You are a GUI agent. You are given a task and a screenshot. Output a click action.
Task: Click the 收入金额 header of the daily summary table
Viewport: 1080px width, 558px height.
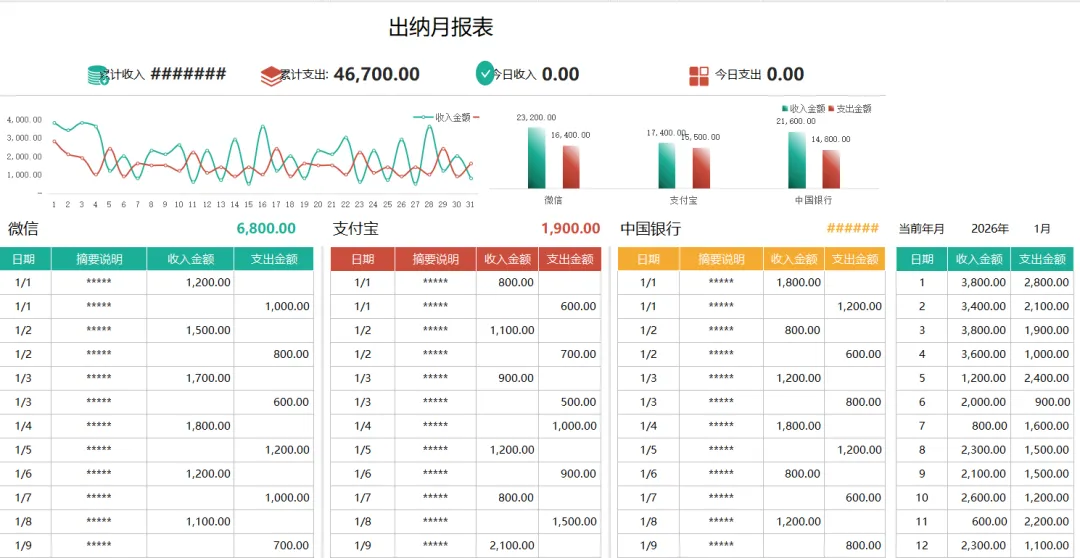[979, 259]
